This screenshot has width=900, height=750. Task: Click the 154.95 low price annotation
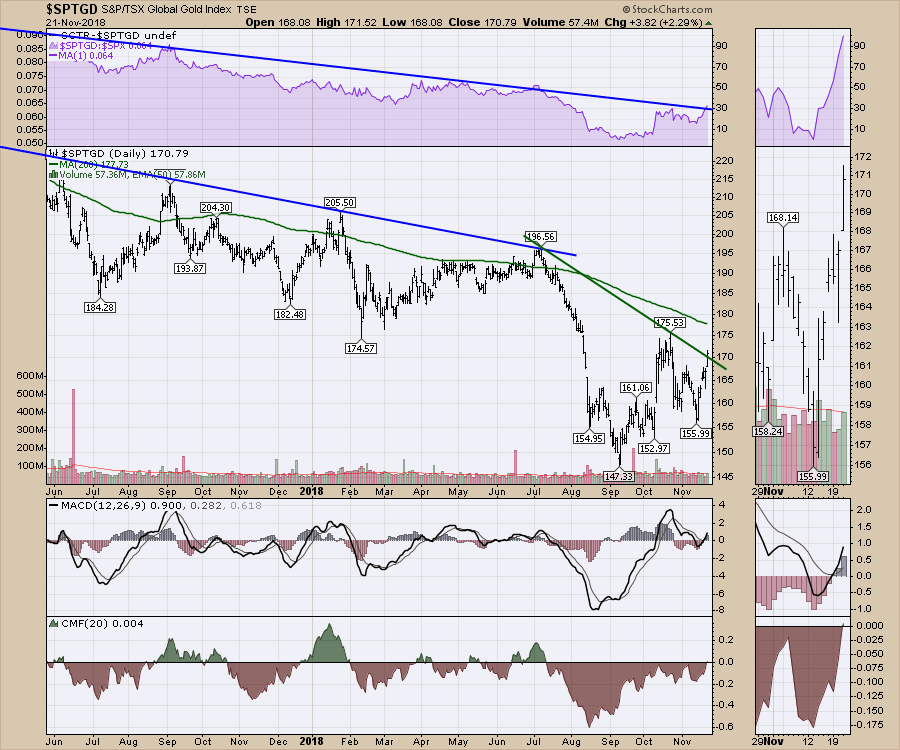(588, 438)
